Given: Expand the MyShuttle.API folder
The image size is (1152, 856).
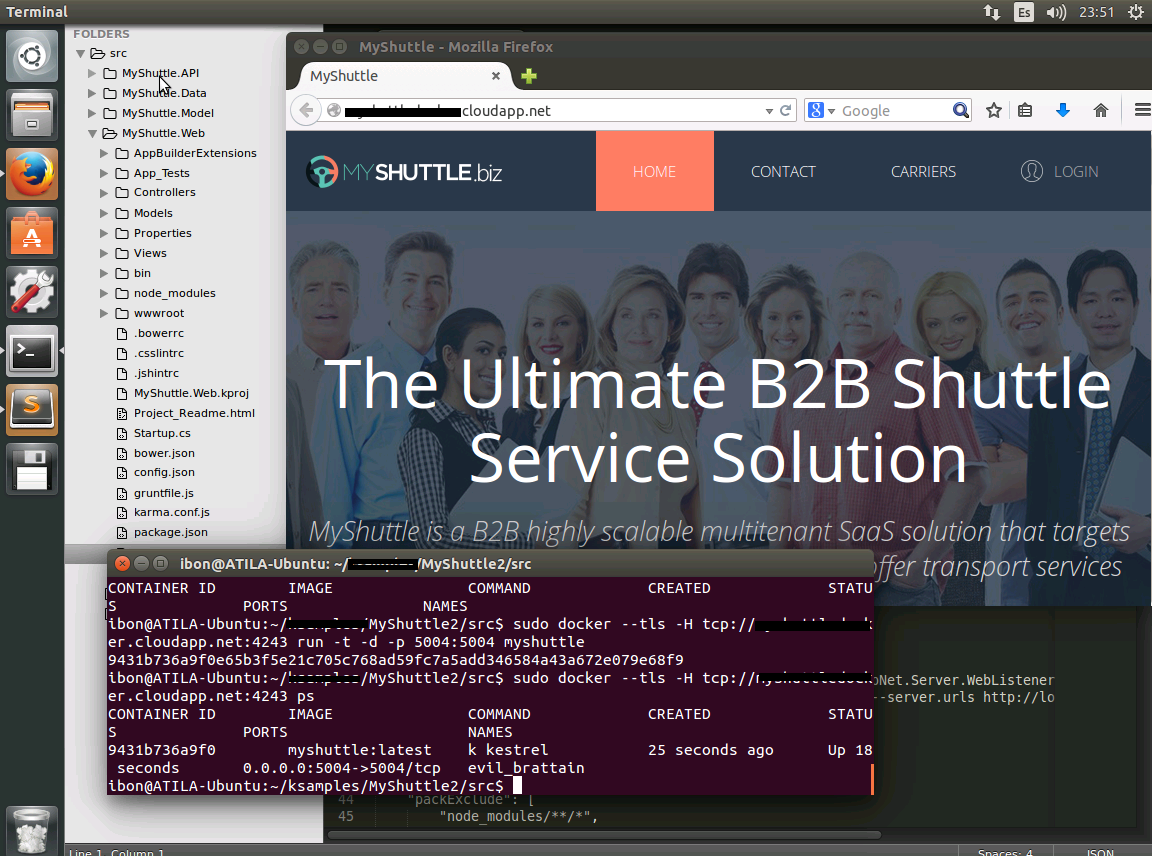Looking at the screenshot, I should [x=92, y=73].
